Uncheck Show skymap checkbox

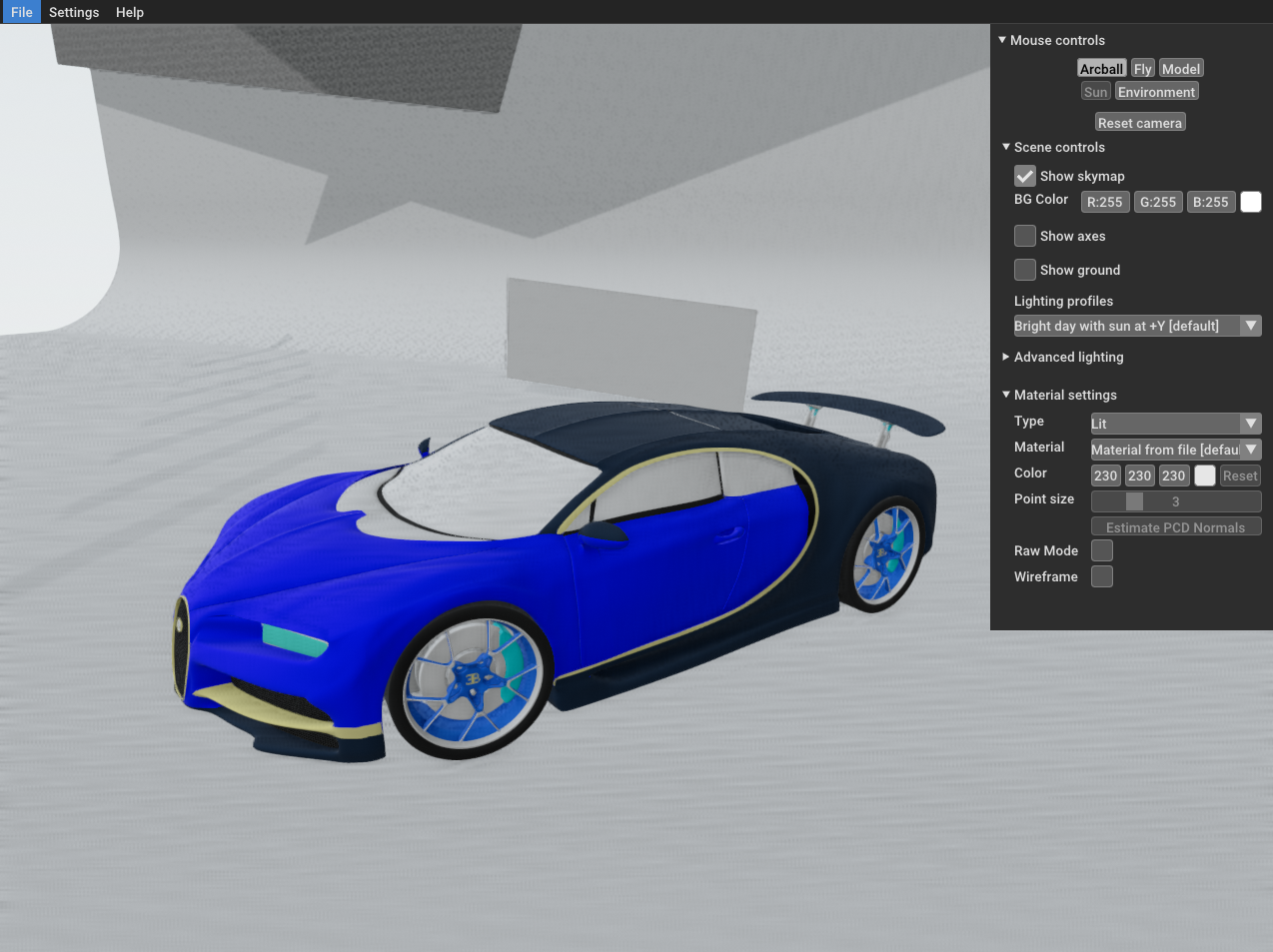click(x=1025, y=176)
